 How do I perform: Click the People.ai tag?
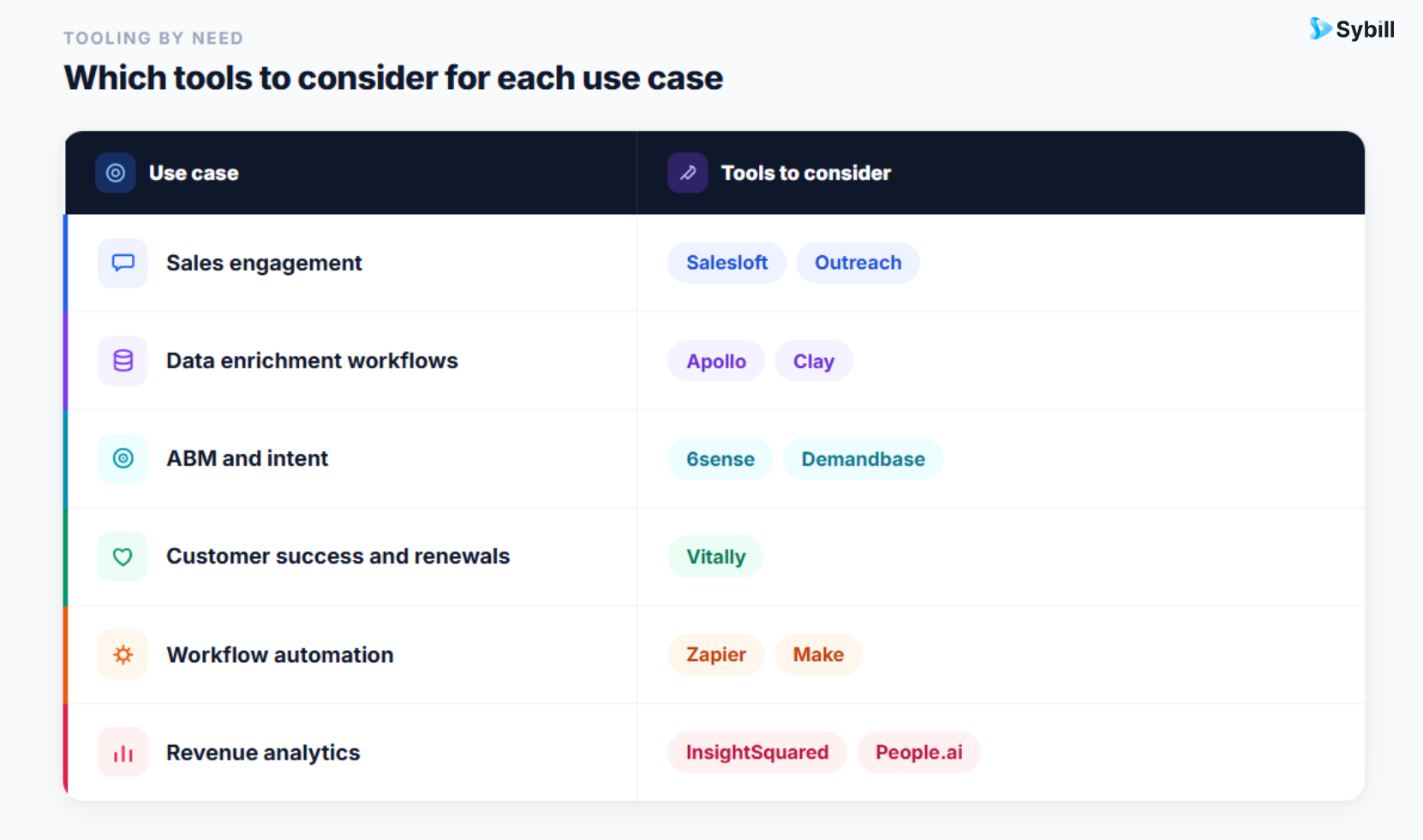pyautogui.click(x=918, y=753)
